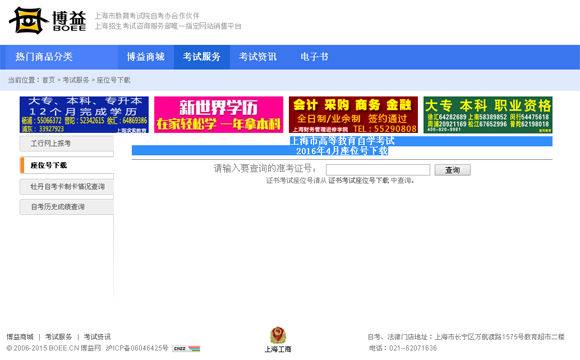Open footer 考试服务 link
This screenshot has height=360, width=580.
(58, 337)
